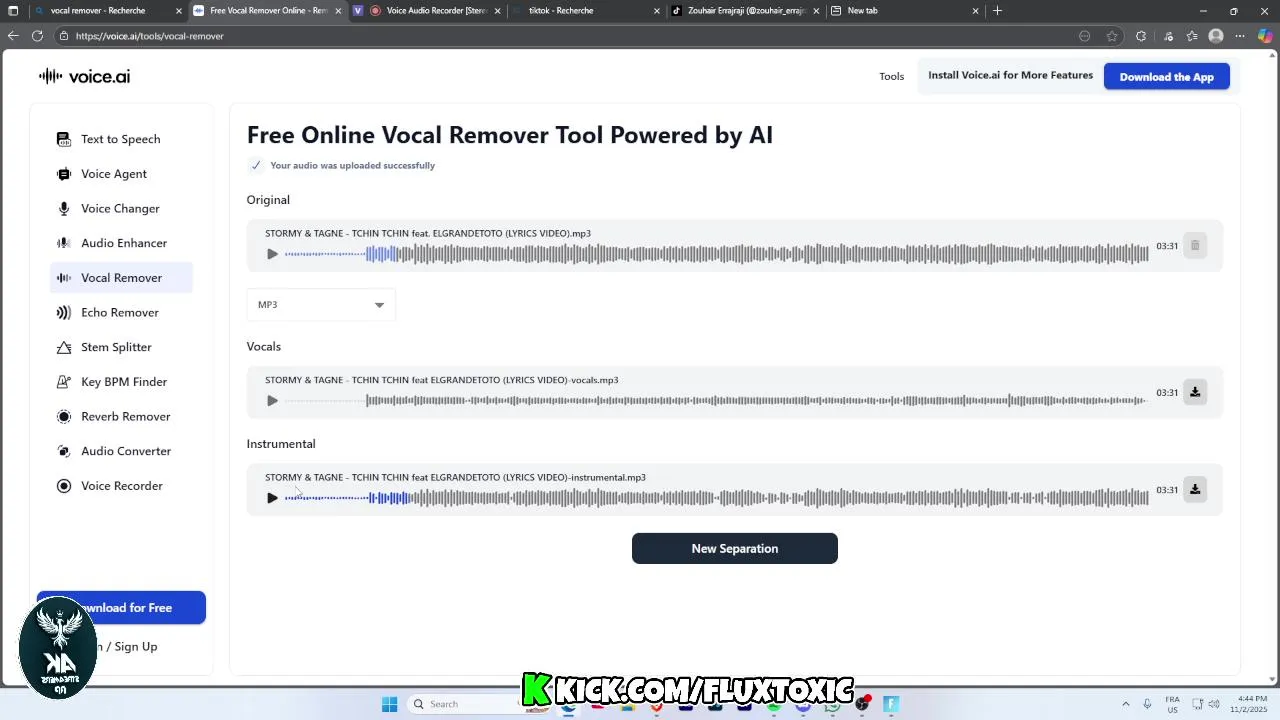Select Reverb Remover in sidebar
Screen dimensions: 1280x720
(120, 416)
